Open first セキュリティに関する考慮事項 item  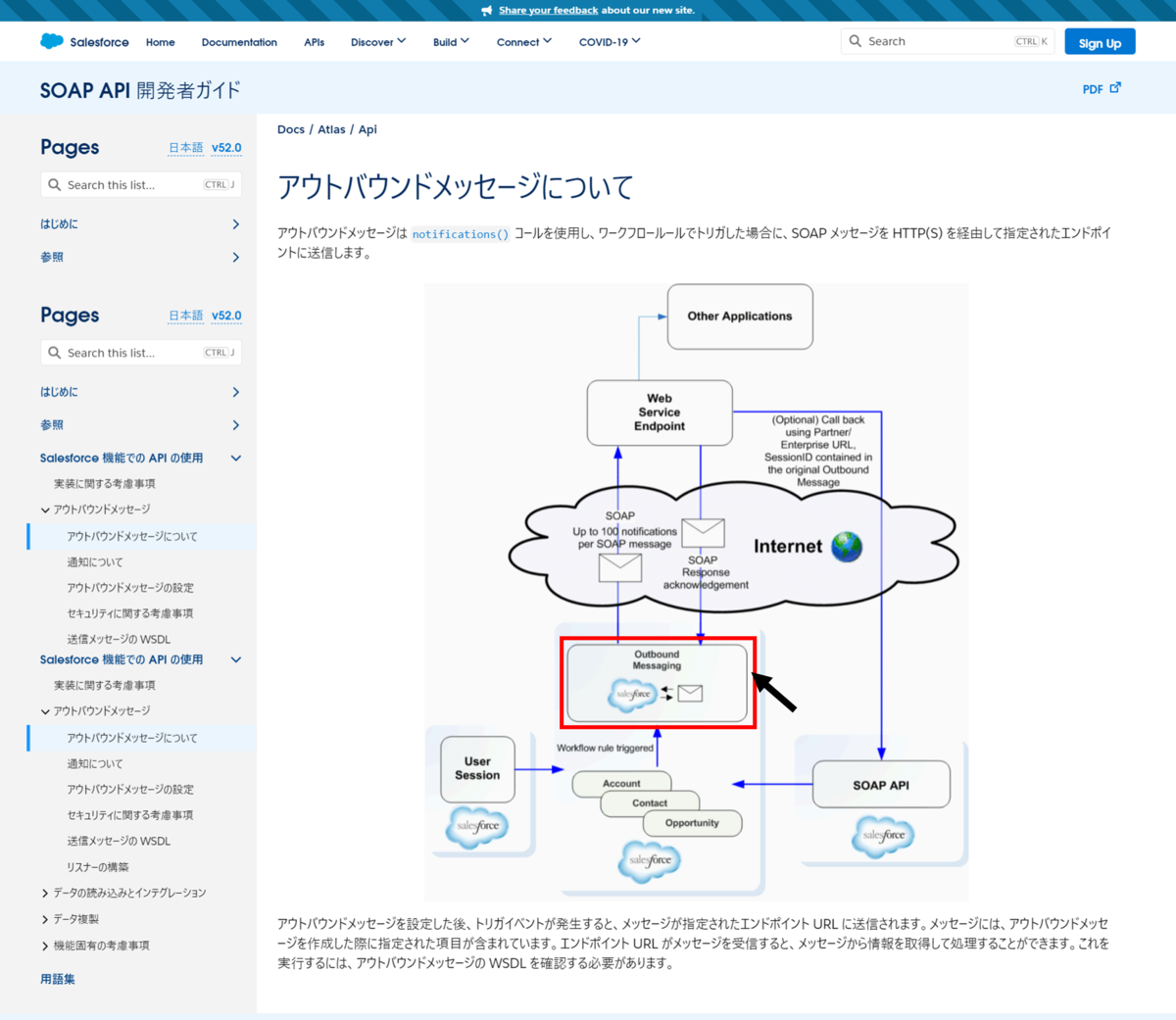130,613
